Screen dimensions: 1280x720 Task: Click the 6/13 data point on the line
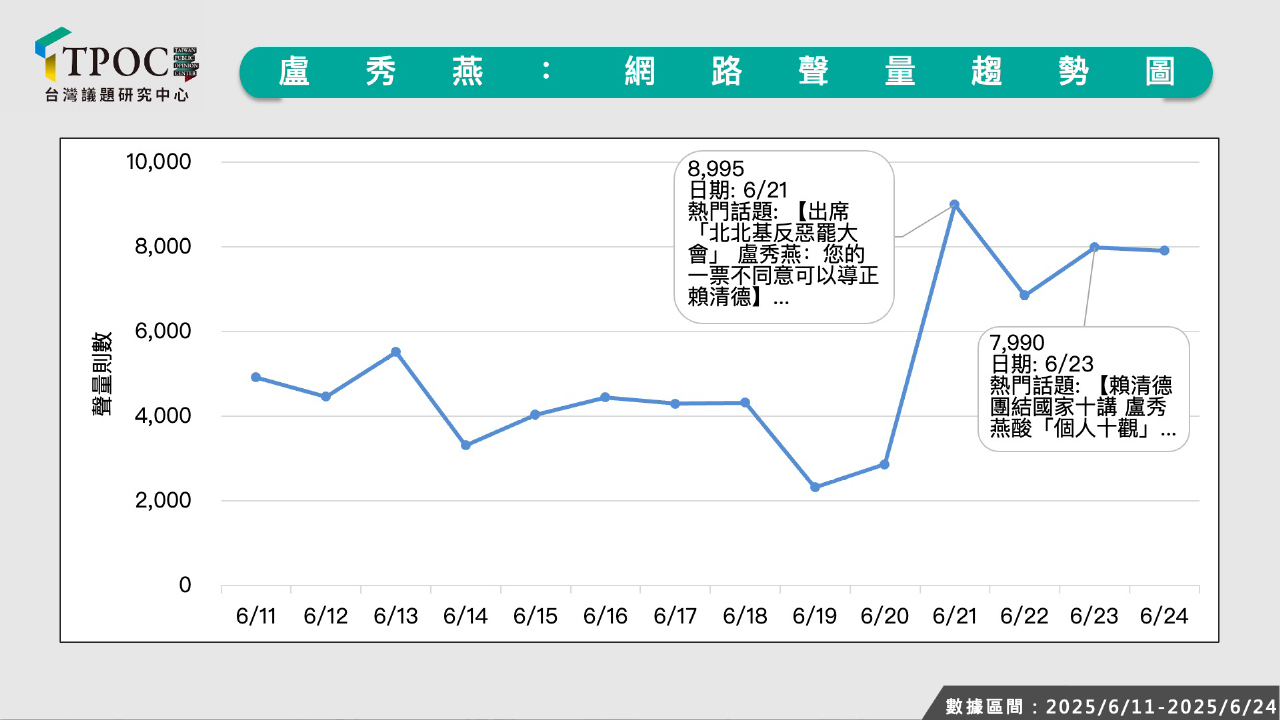point(396,352)
